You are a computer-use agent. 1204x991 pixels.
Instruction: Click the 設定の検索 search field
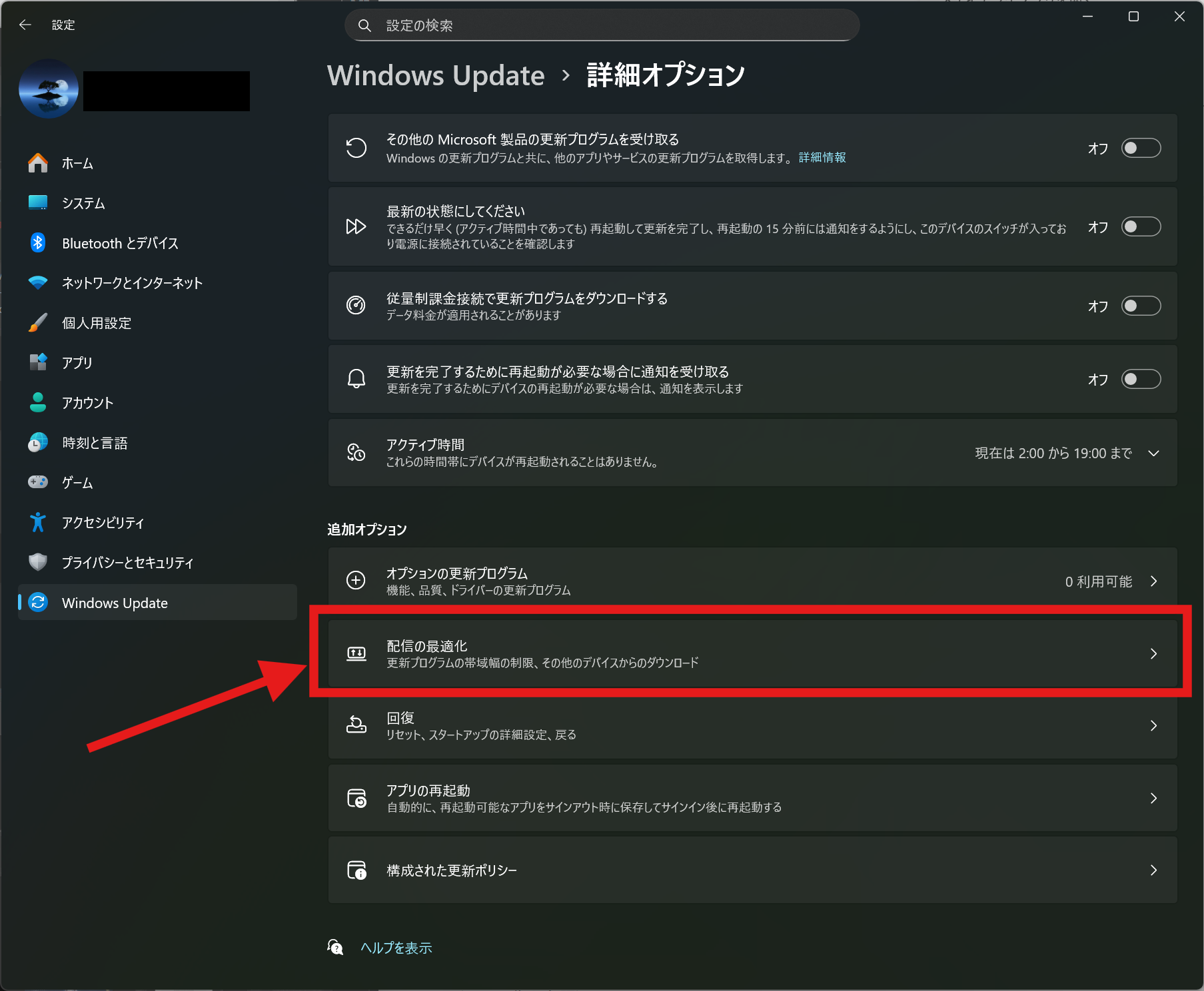(x=602, y=25)
